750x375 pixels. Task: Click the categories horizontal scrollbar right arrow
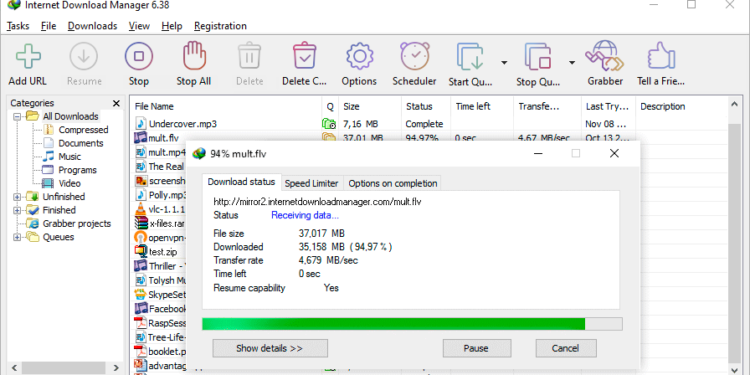pyautogui.click(x=116, y=368)
